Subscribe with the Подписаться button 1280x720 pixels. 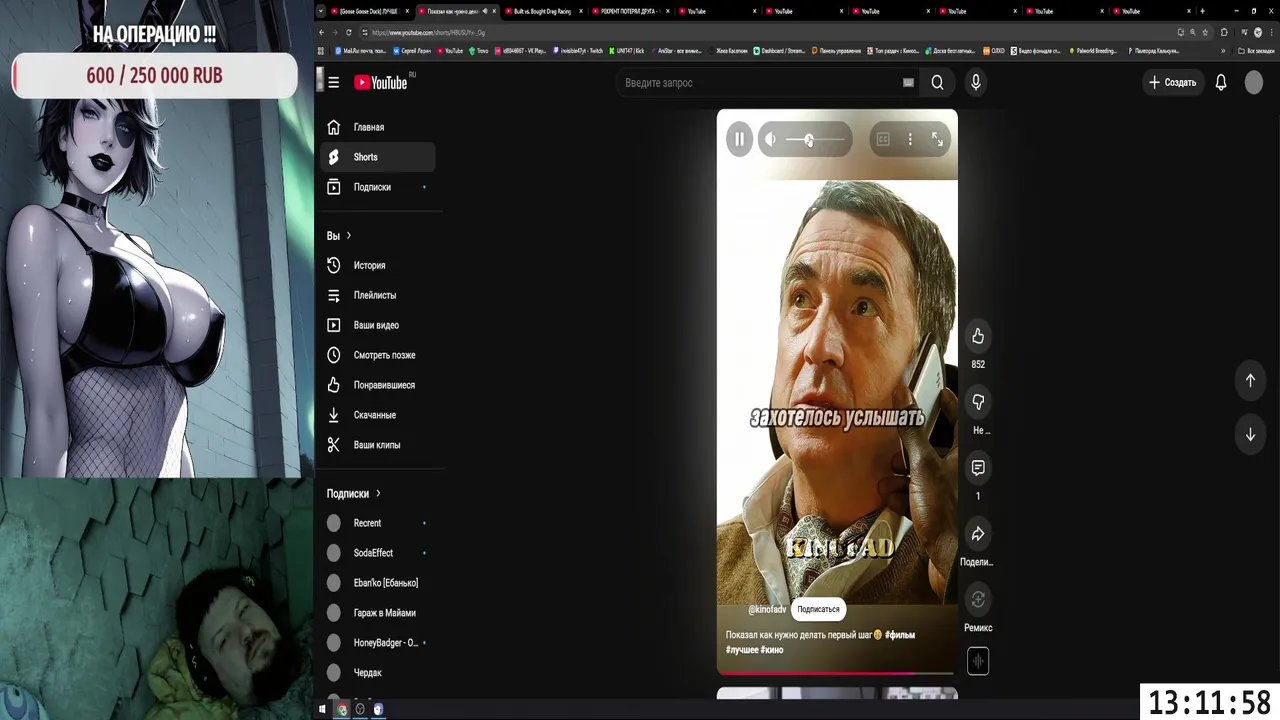point(818,609)
